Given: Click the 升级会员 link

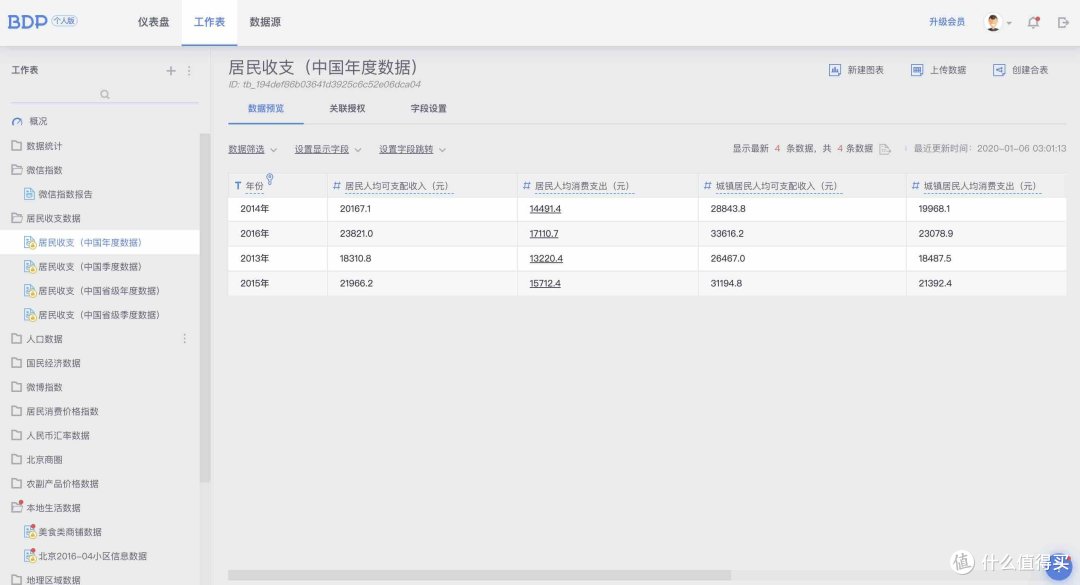Looking at the screenshot, I should [x=946, y=22].
